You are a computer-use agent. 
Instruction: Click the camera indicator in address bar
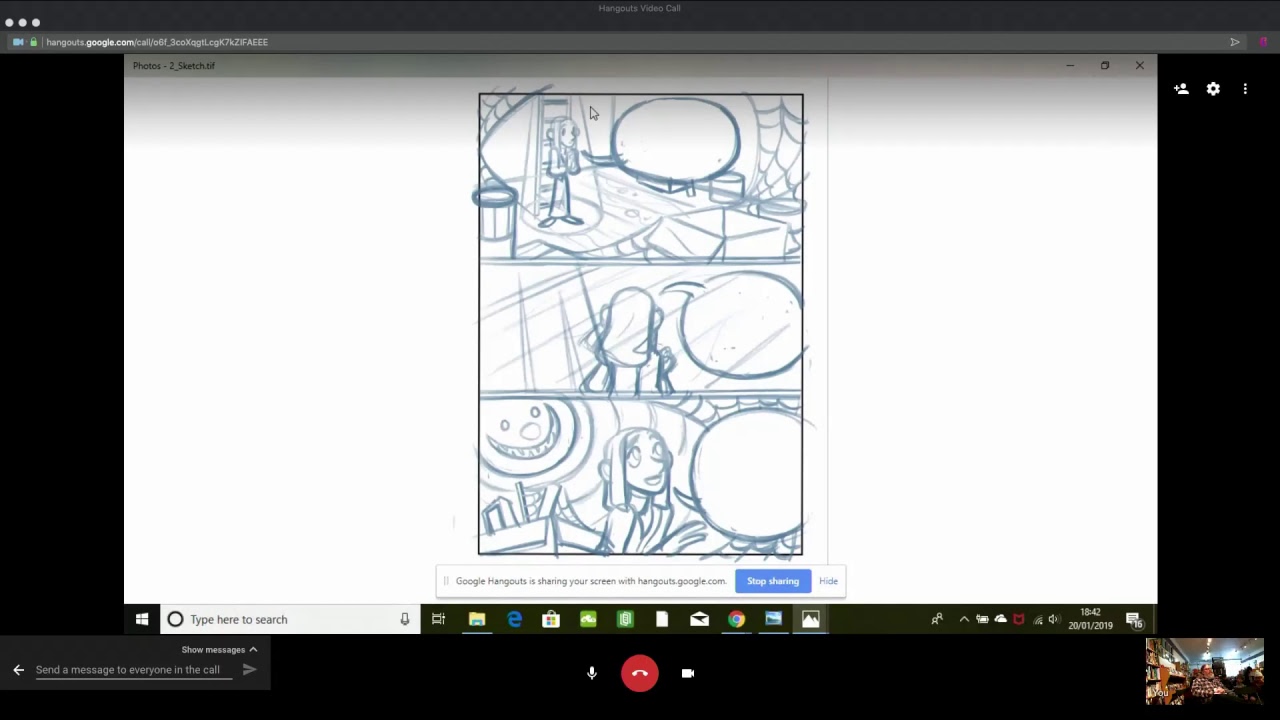pyautogui.click(x=18, y=42)
